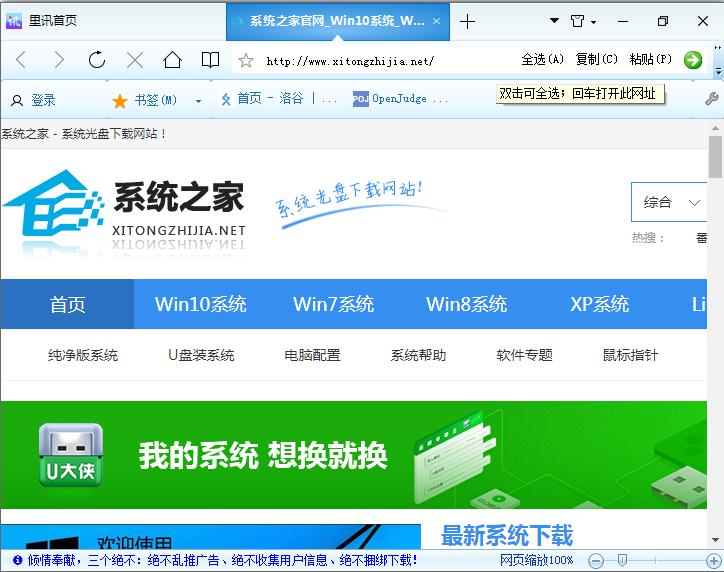
Task: Click the browser back arrow
Action: (x=21, y=60)
